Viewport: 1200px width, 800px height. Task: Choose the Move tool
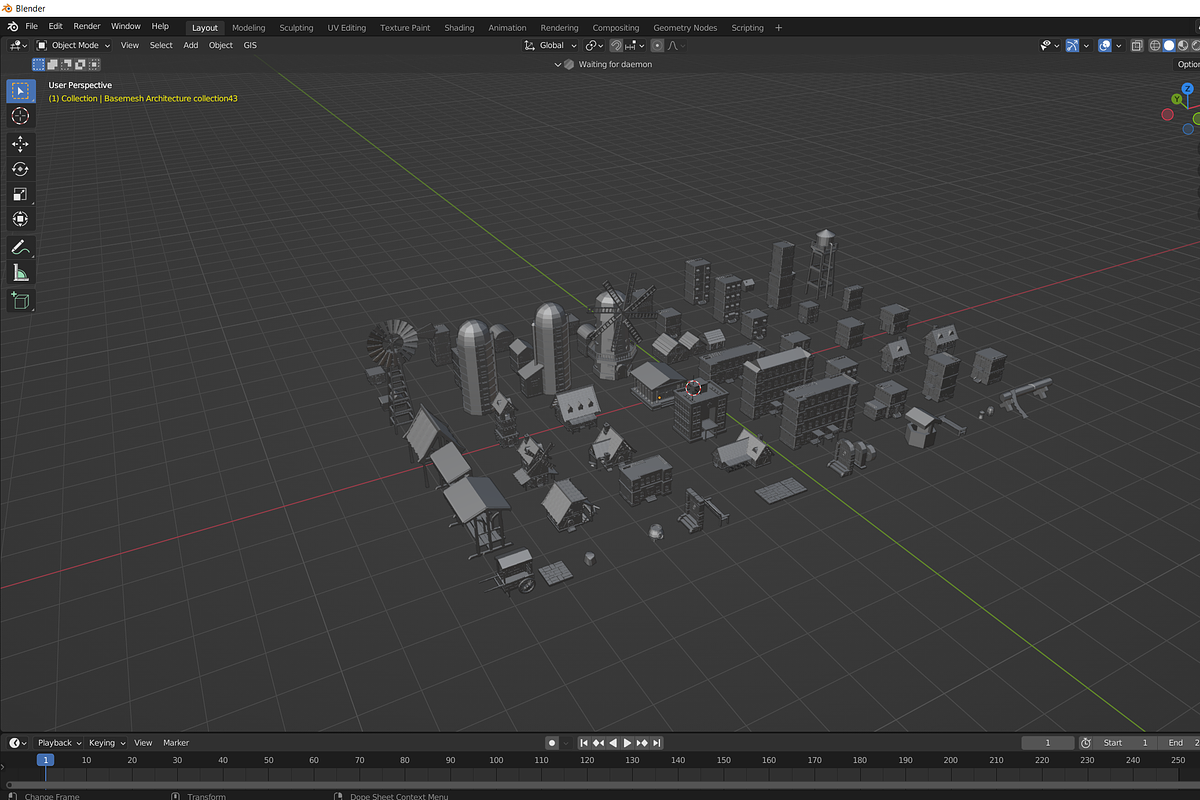[20, 144]
